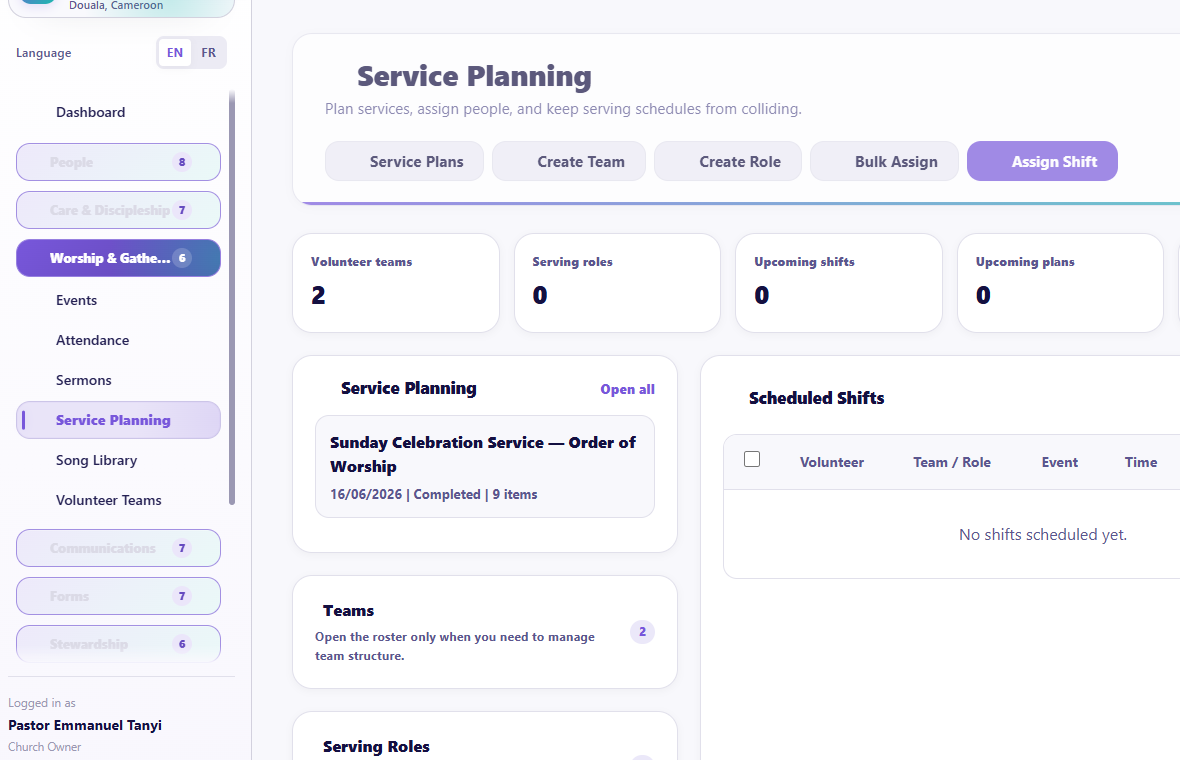Click the Assign Shift button
This screenshot has width=1180, height=760.
(1042, 162)
